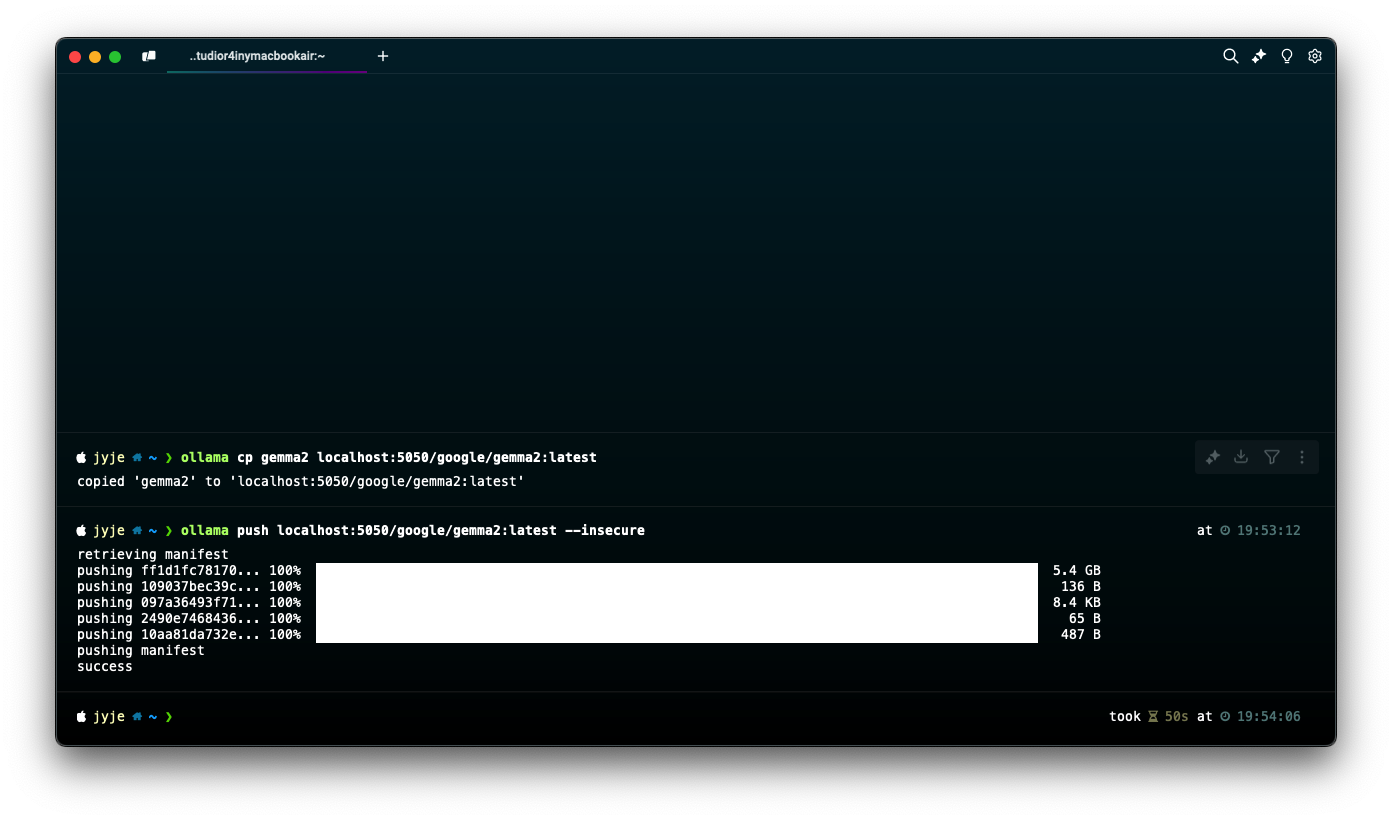Open the settings gear icon
Image resolution: width=1392 pixels, height=820 pixels.
point(1315,56)
